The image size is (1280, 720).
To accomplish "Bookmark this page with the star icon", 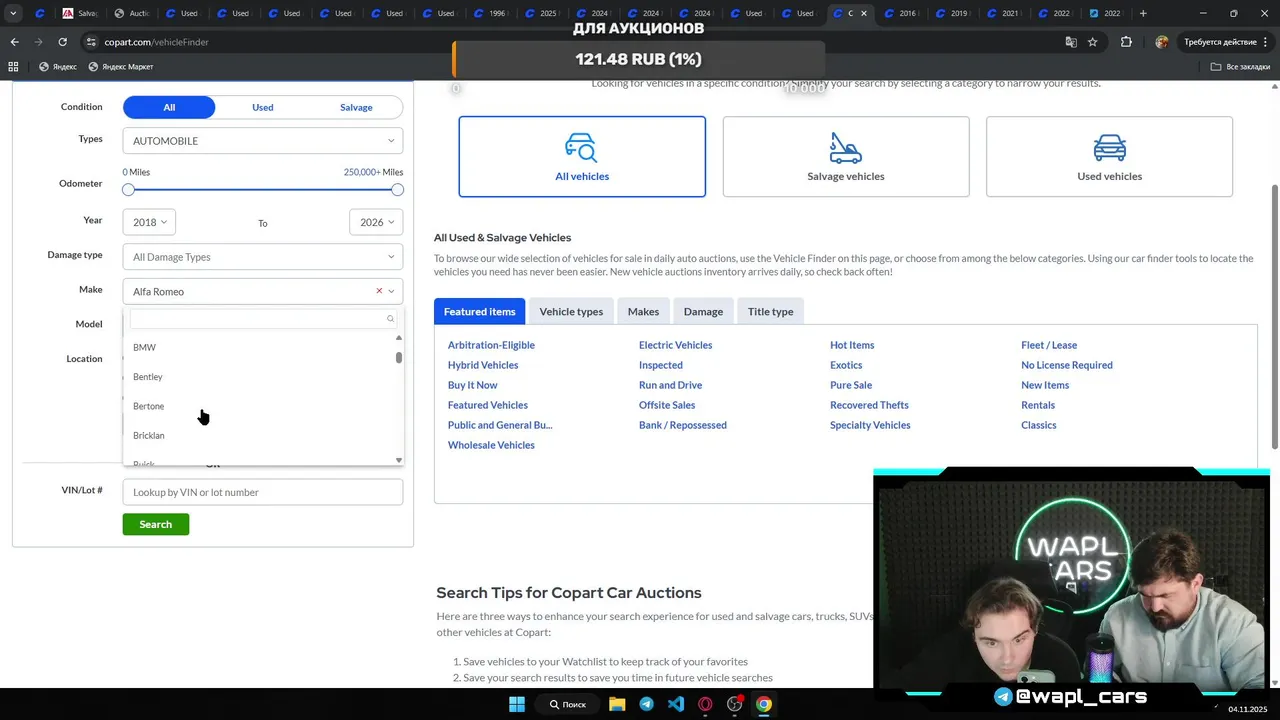I will (x=1093, y=42).
